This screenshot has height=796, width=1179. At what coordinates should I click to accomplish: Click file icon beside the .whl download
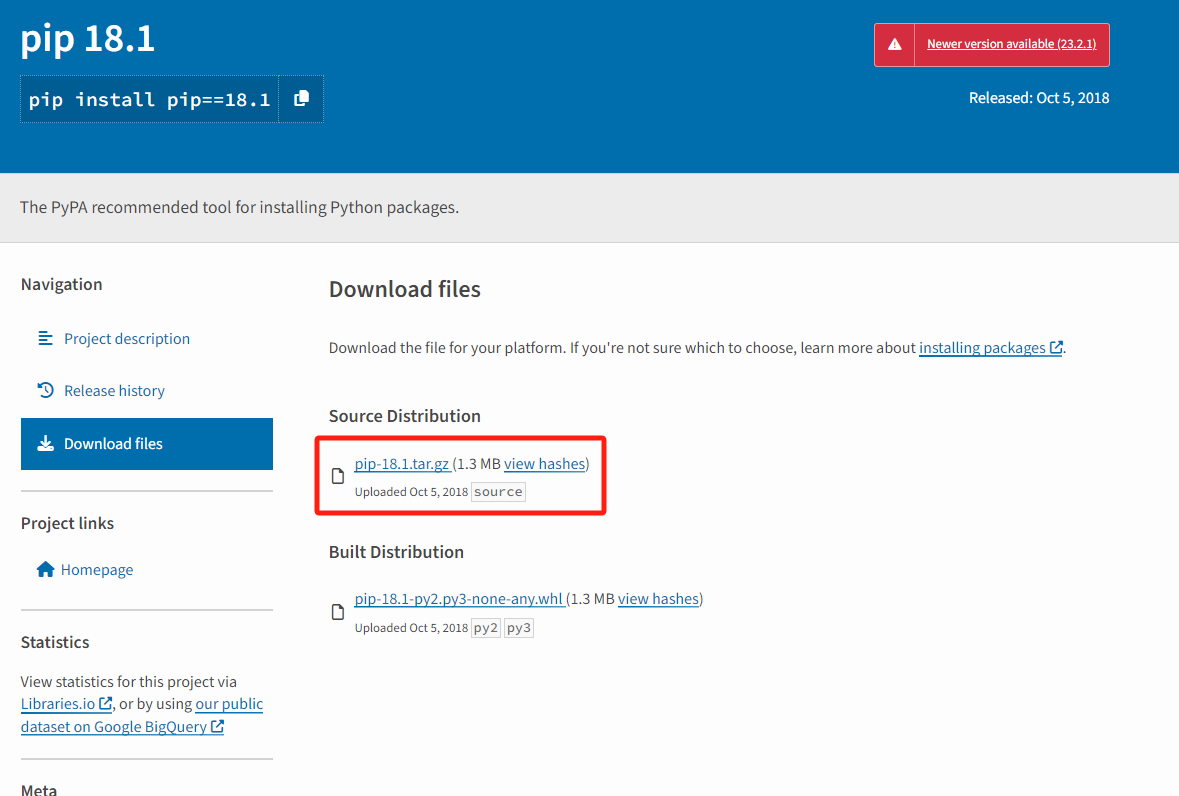pyautogui.click(x=338, y=612)
